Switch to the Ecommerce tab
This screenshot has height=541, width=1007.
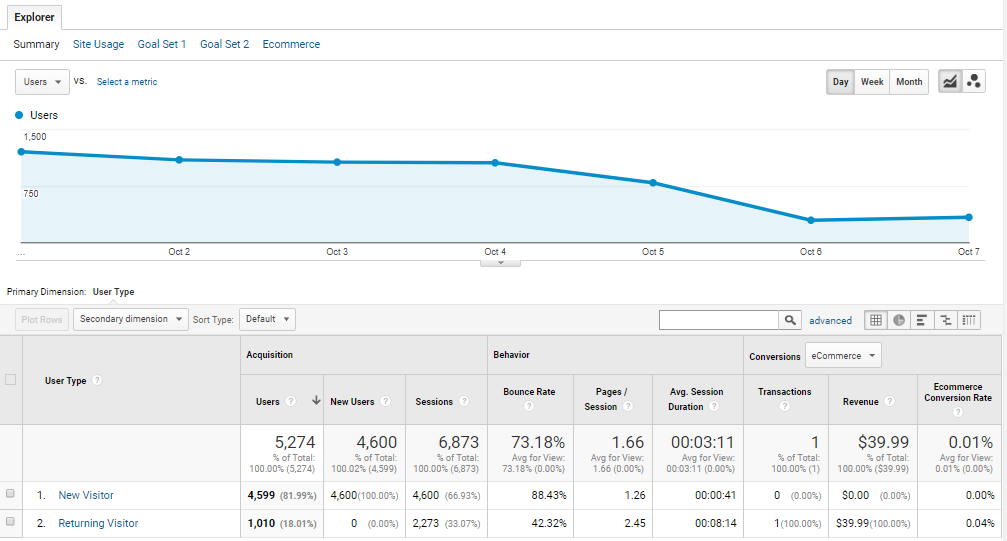(x=291, y=44)
